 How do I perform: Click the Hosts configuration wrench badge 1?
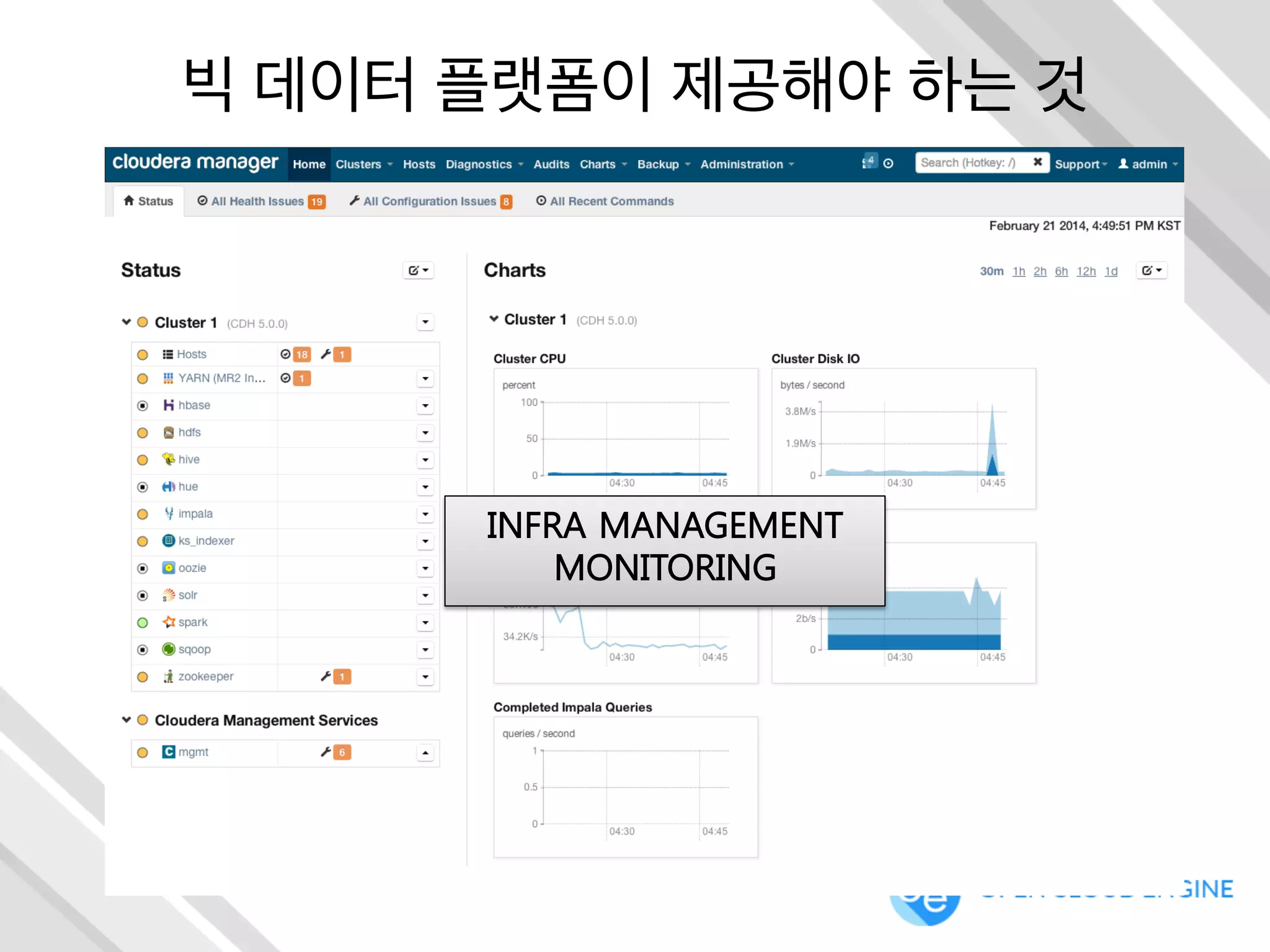tap(342, 355)
